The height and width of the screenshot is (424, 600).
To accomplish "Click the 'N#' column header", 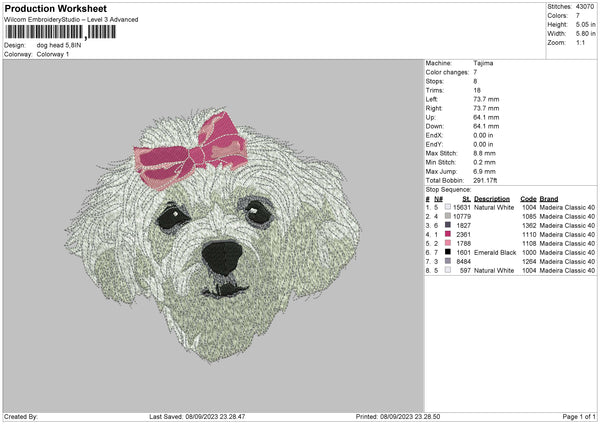I will (x=438, y=199).
